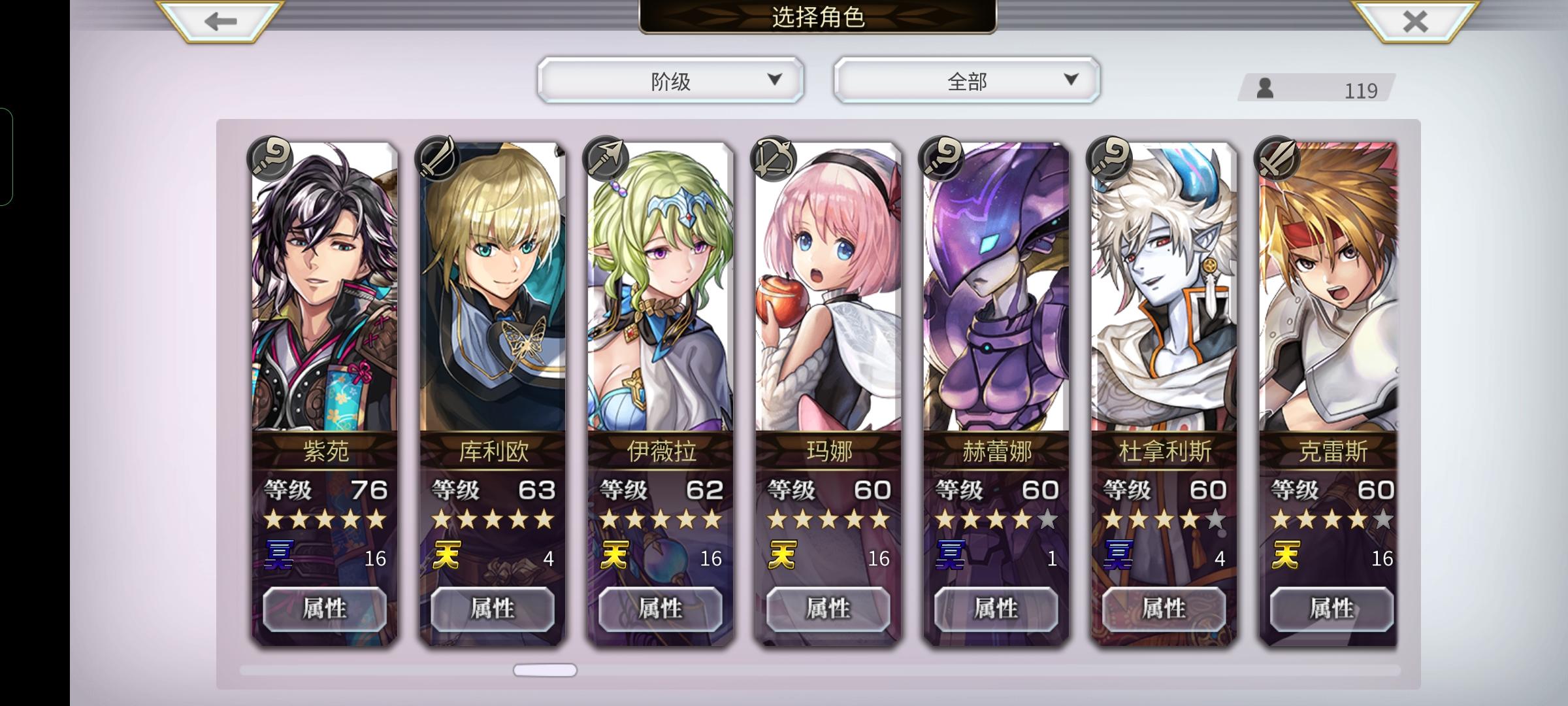The image size is (1568, 706).
Task: Open 属性 details for 紫苑
Action: 325,609
